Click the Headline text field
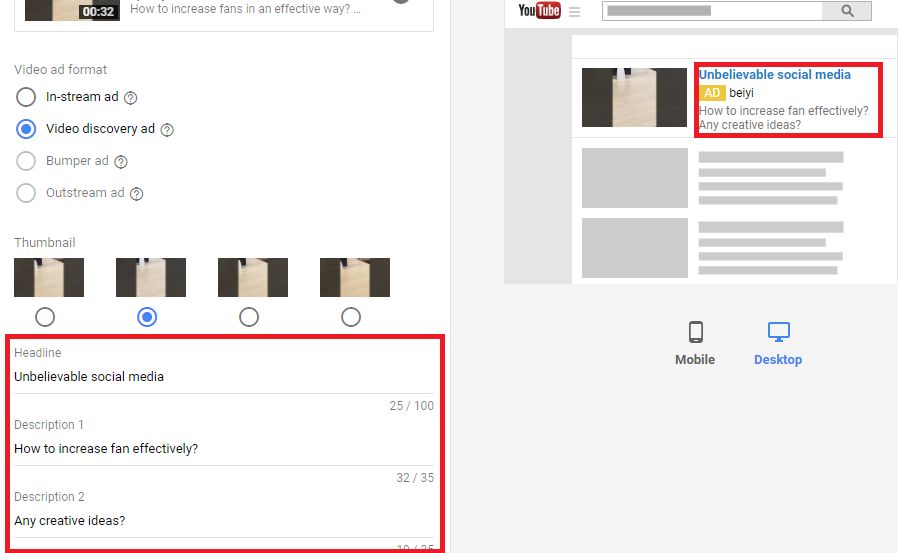 (224, 377)
